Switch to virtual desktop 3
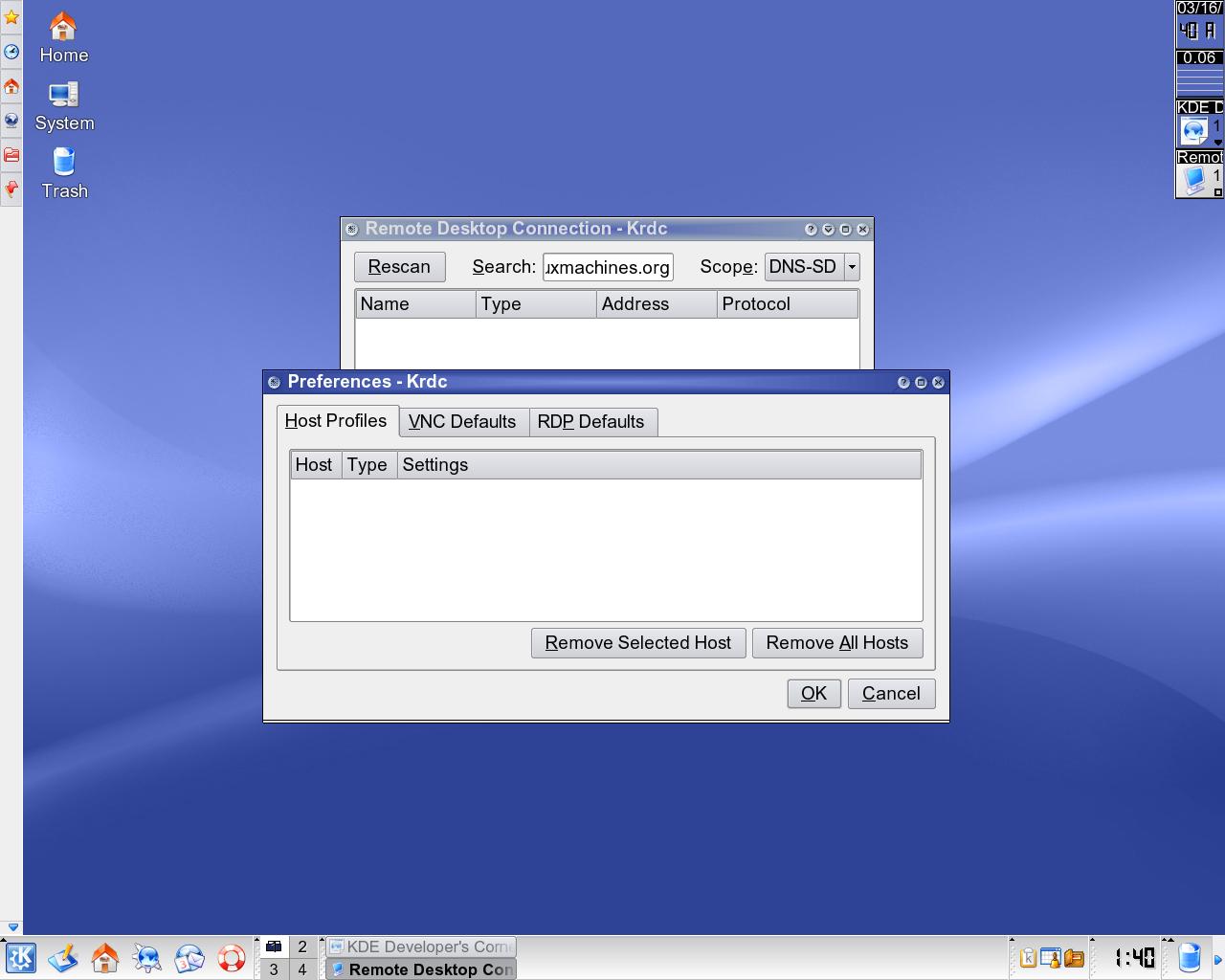 [x=274, y=969]
